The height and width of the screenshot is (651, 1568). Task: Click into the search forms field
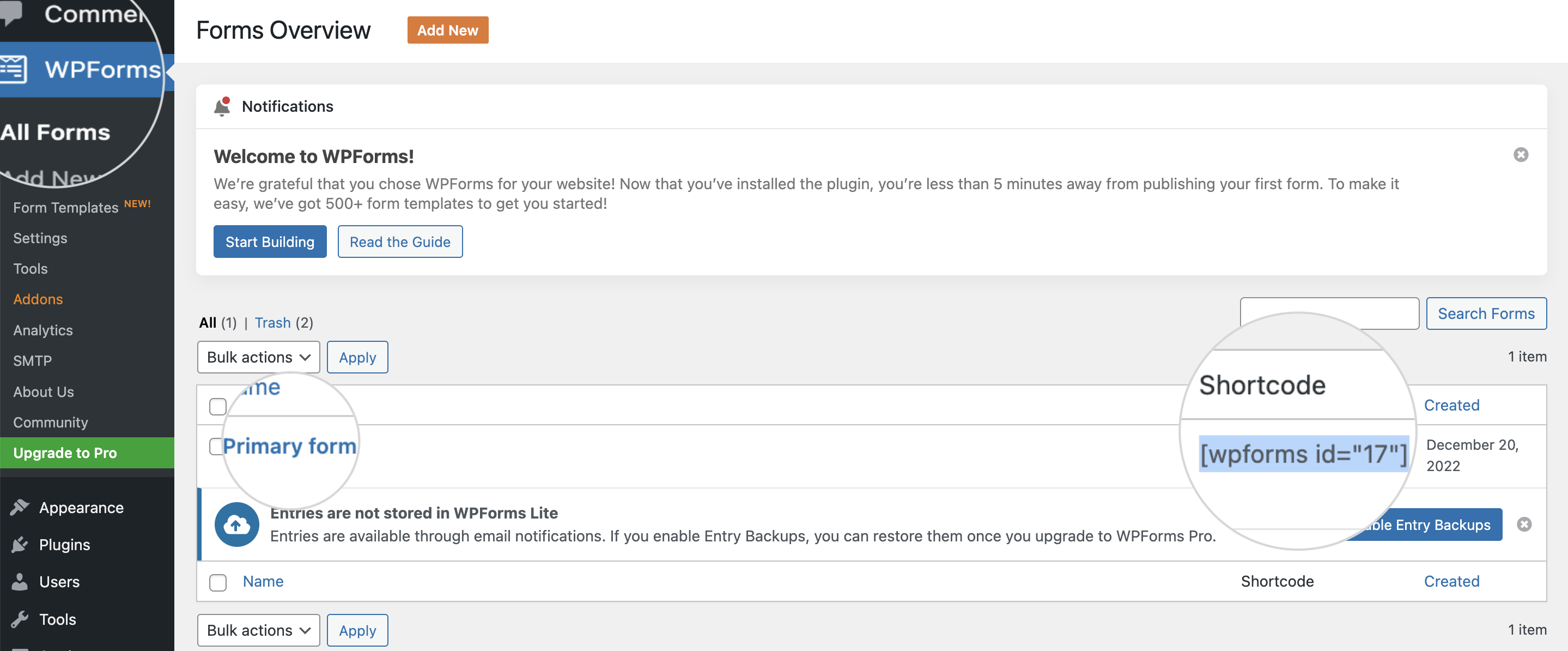pyautogui.click(x=1329, y=314)
